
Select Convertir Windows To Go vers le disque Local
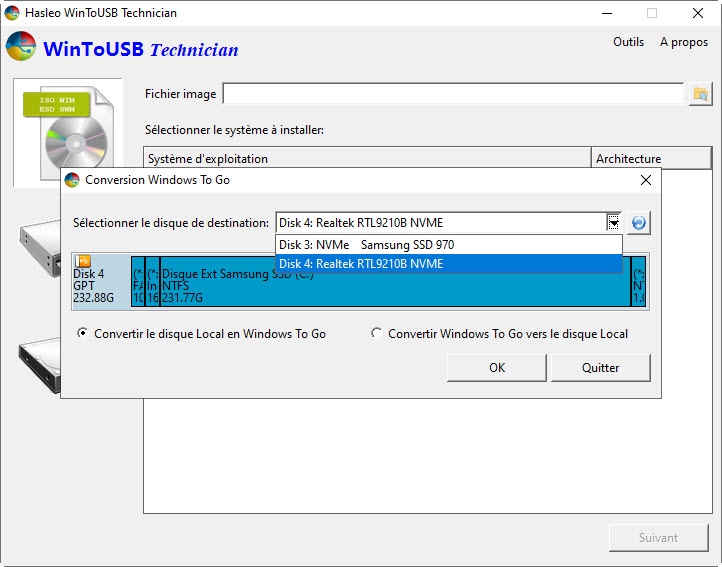coord(500,333)
